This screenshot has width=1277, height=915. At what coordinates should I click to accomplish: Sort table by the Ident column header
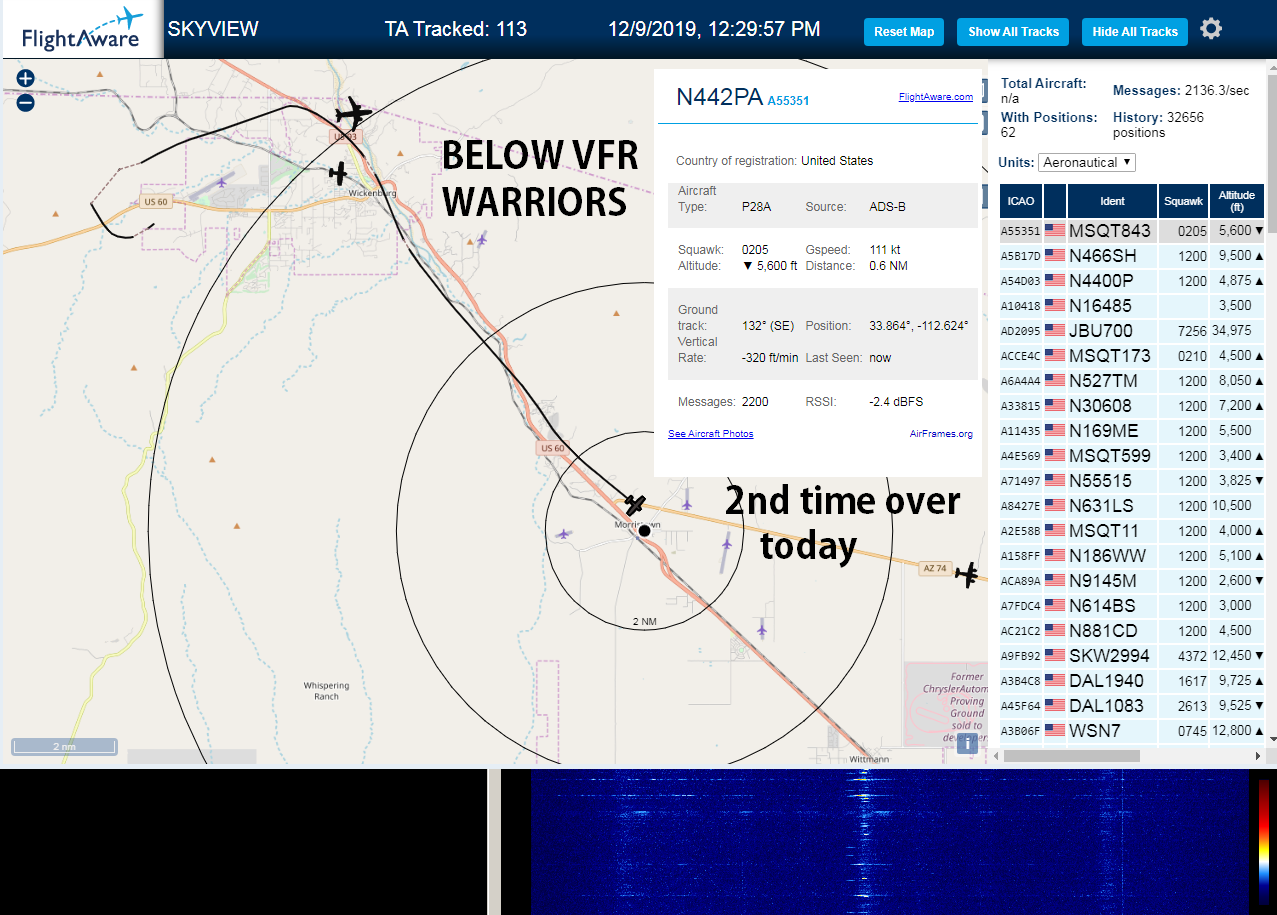coord(1113,201)
